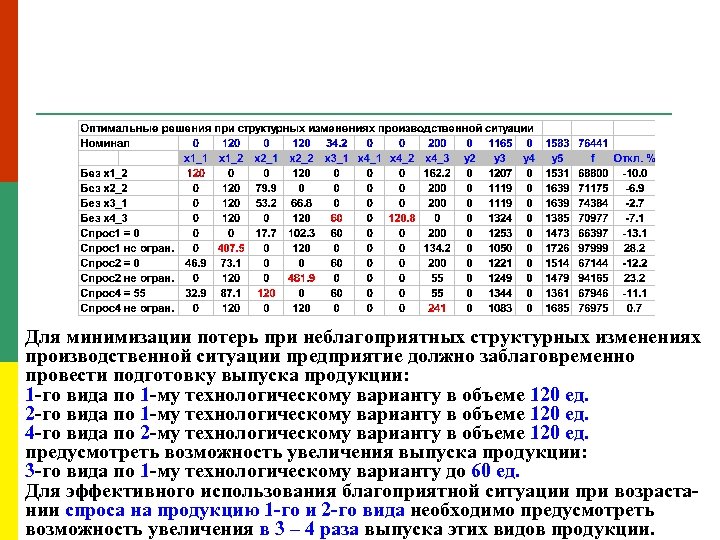Select the 'x4_2' column header

(x=402, y=158)
